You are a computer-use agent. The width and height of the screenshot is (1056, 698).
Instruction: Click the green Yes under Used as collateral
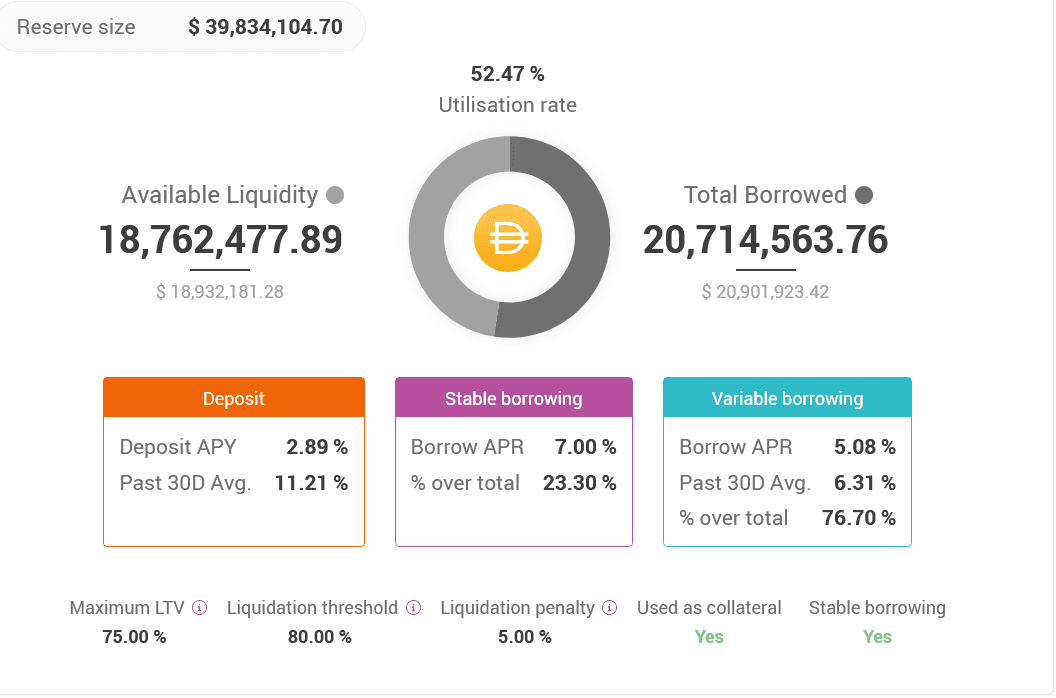click(709, 637)
